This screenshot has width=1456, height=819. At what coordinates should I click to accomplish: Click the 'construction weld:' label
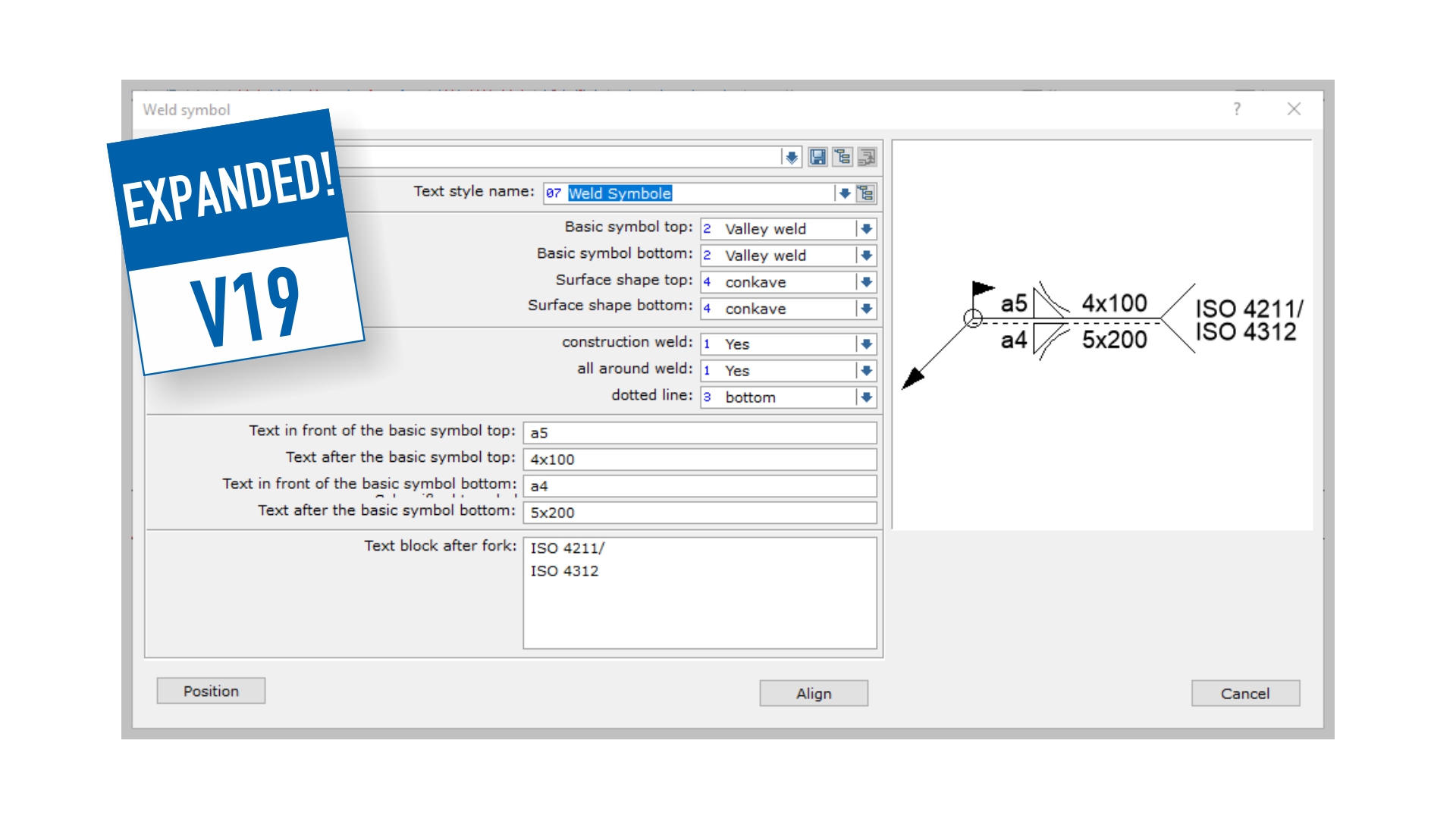[x=627, y=342]
